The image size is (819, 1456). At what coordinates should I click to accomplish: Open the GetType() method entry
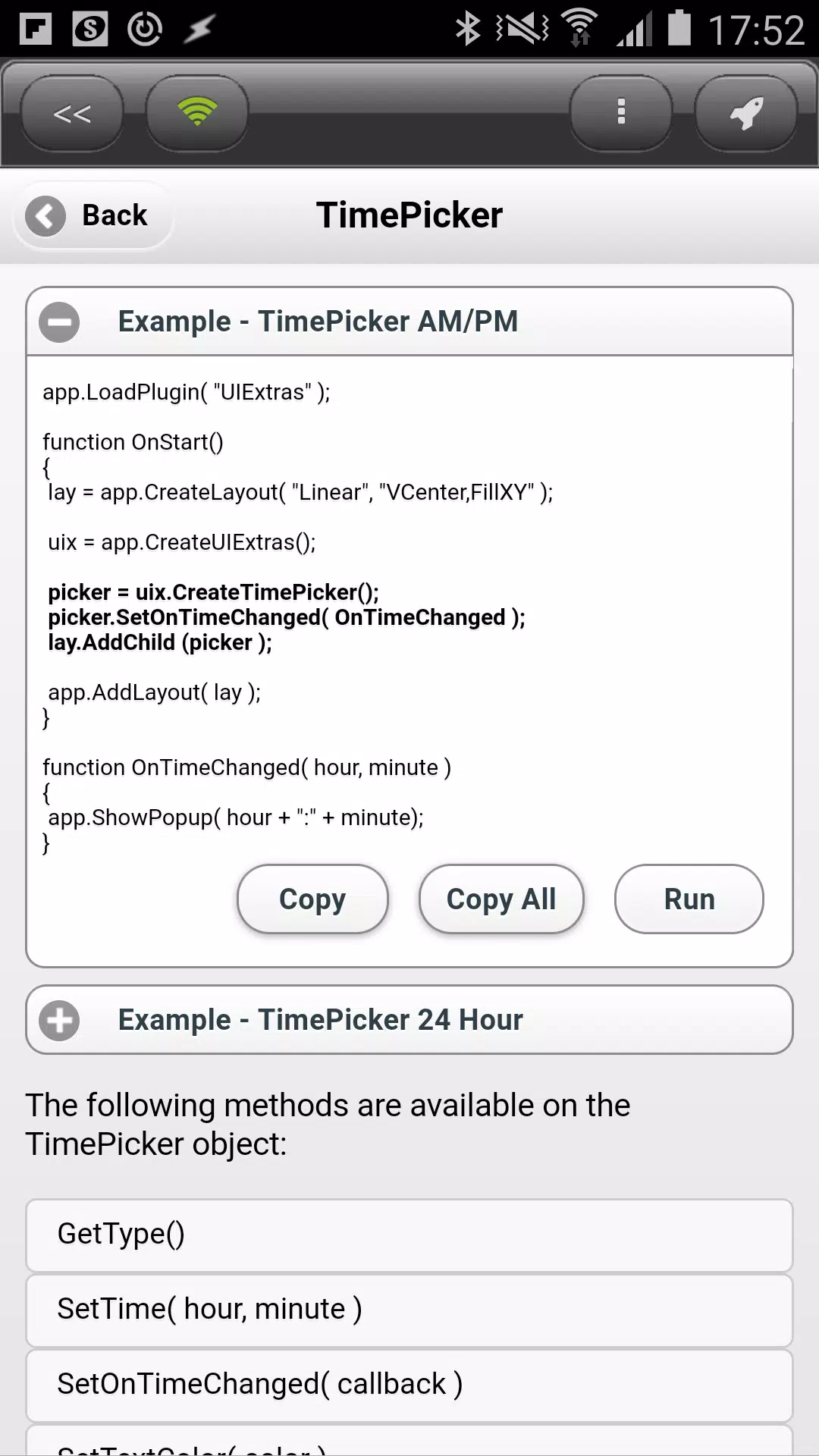(409, 1235)
